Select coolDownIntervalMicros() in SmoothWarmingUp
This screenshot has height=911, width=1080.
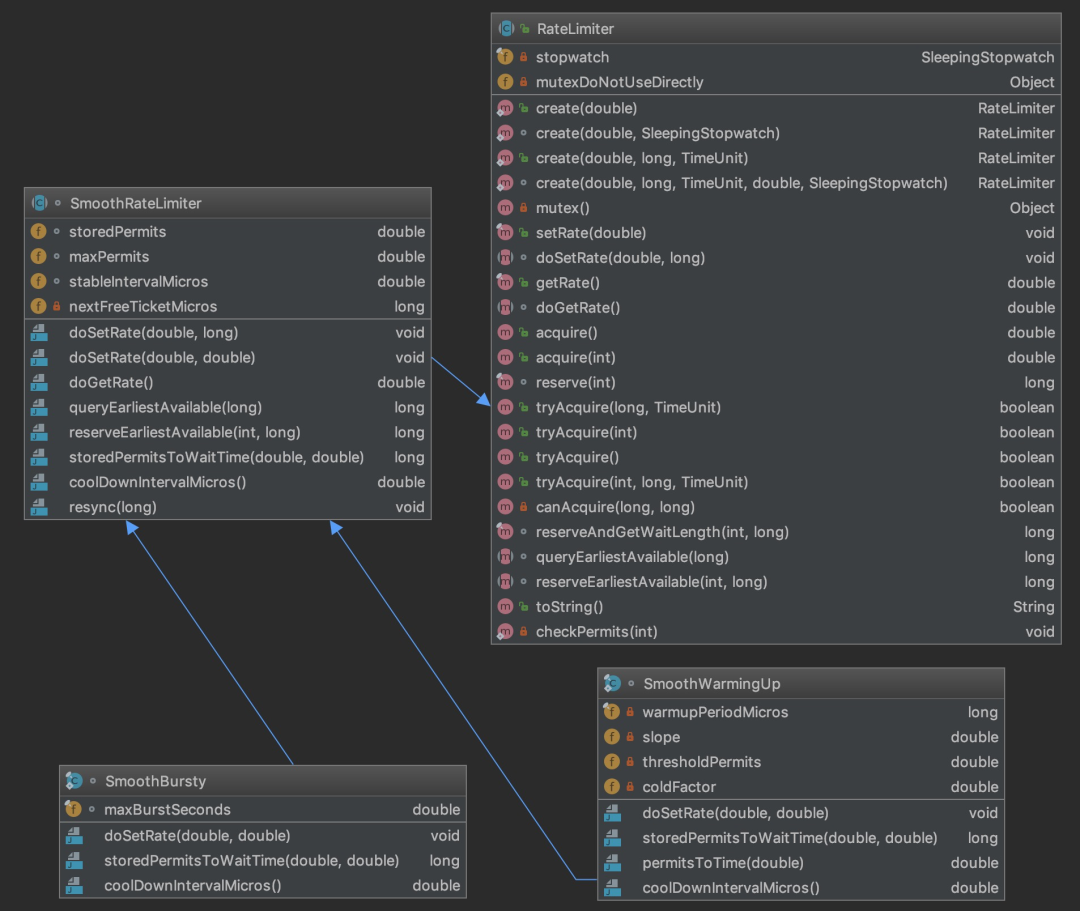tap(731, 888)
